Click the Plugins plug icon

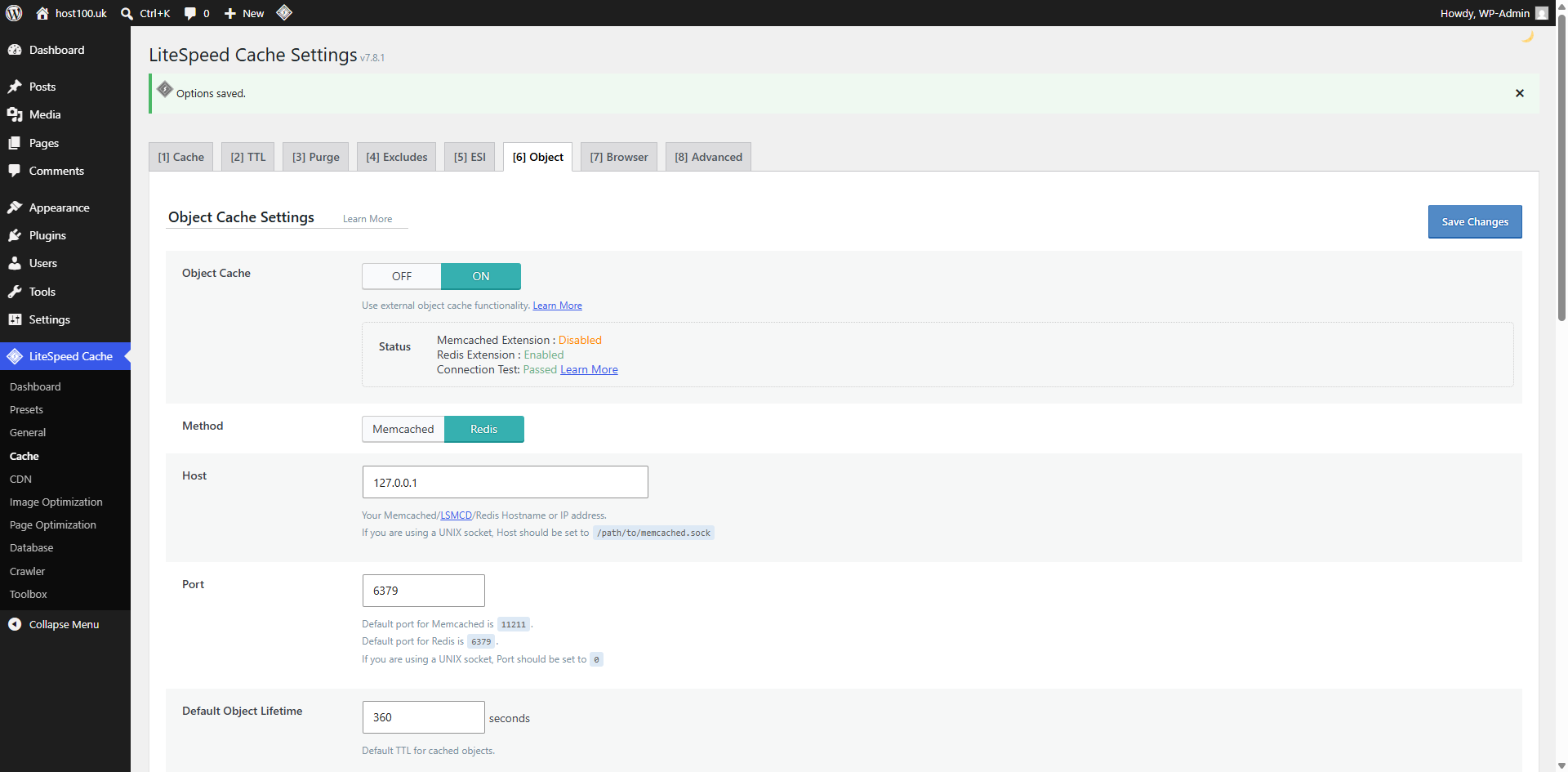[15, 235]
